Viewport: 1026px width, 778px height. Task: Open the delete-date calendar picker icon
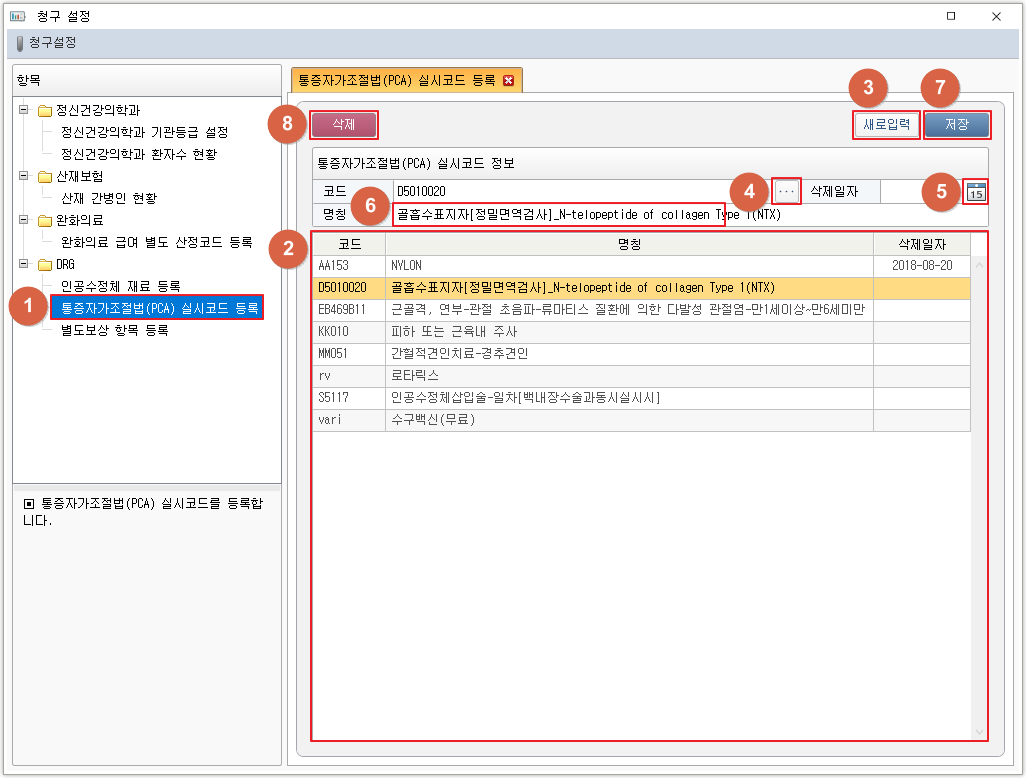[976, 192]
